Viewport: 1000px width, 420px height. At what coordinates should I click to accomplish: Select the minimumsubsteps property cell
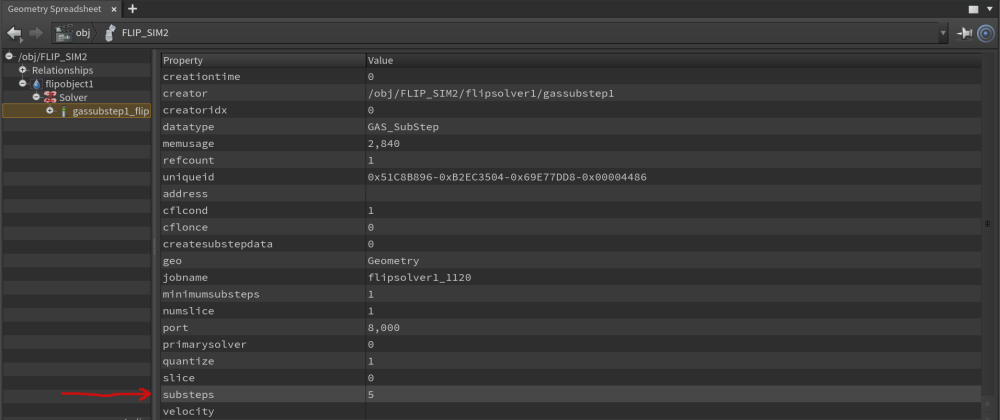click(263, 294)
